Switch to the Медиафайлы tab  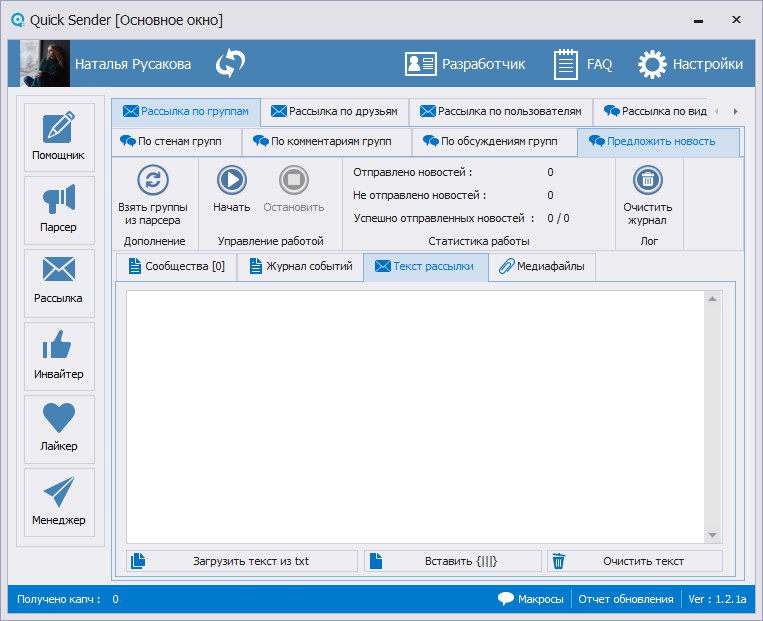pos(542,267)
